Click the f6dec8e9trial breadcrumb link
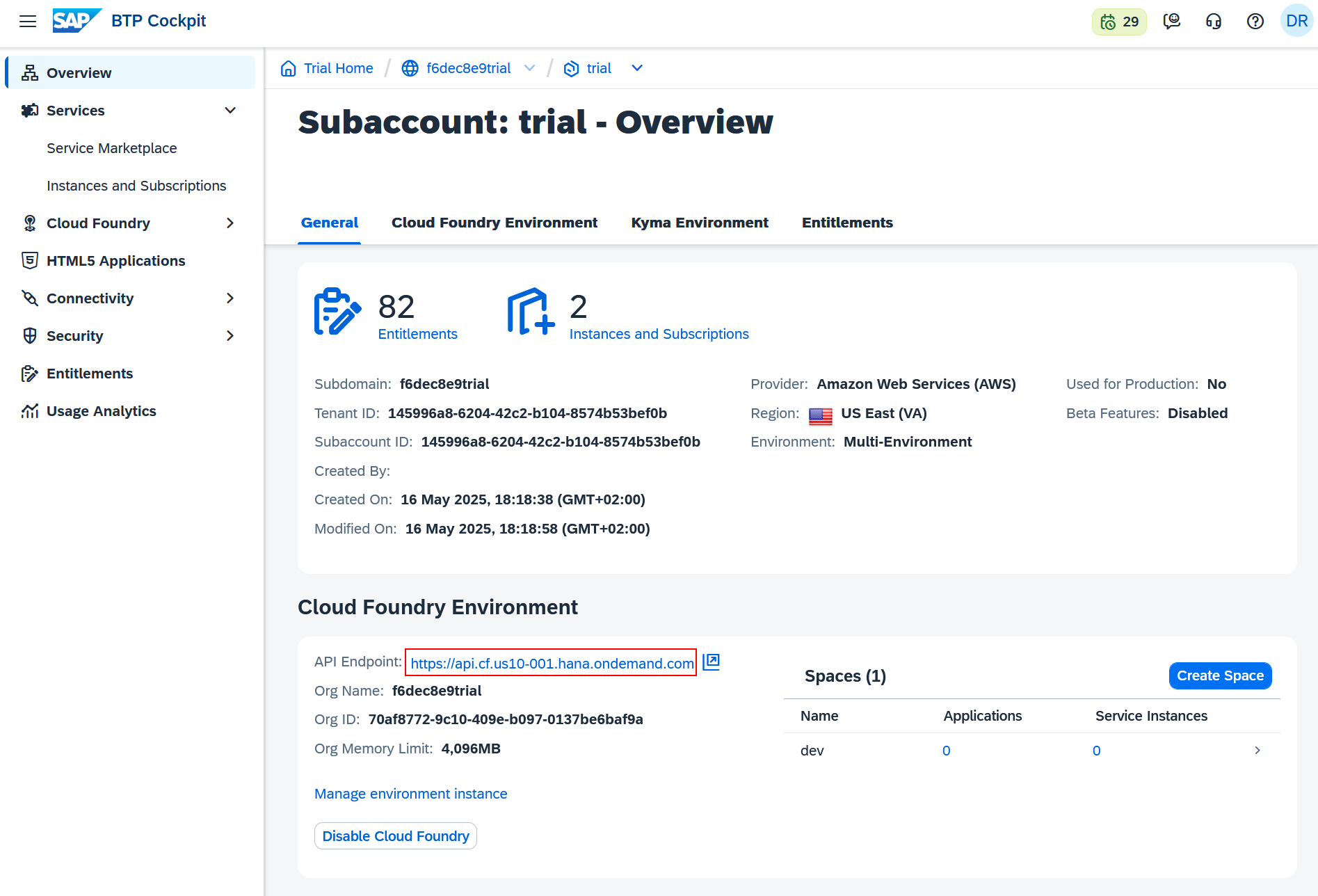 pyautogui.click(x=469, y=68)
